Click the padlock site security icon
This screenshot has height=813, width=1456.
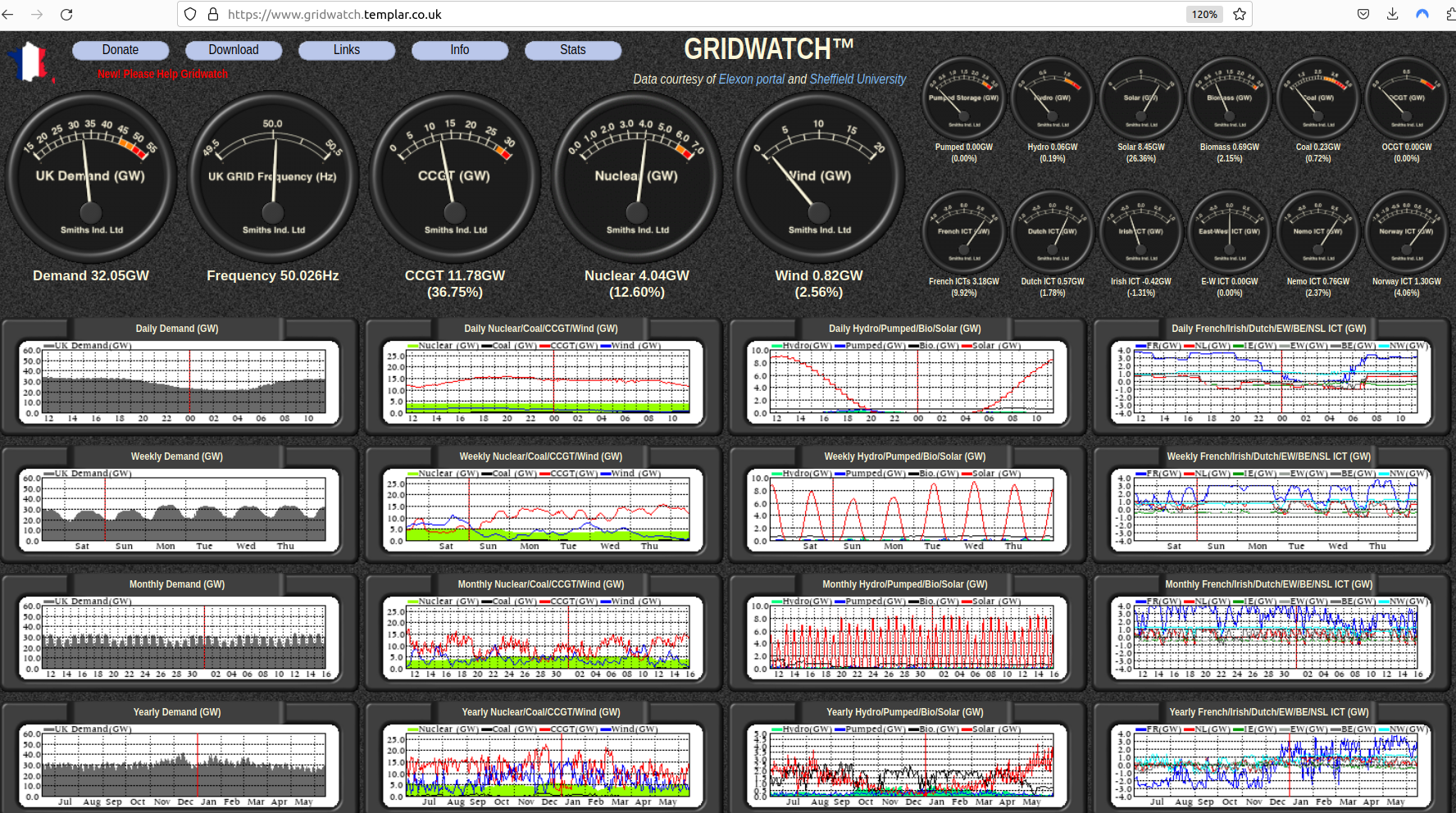coord(212,14)
